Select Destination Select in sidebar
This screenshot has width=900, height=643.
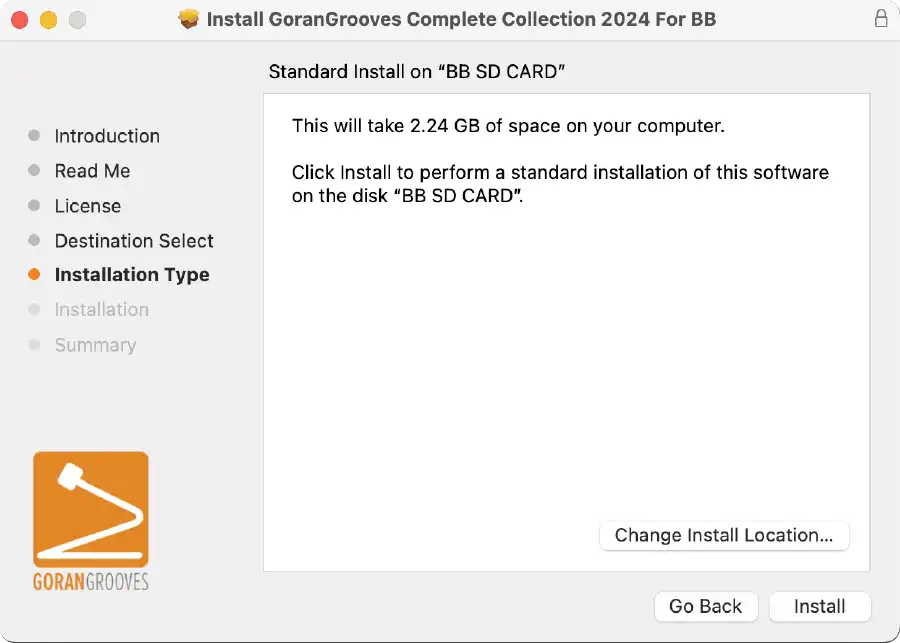click(134, 241)
